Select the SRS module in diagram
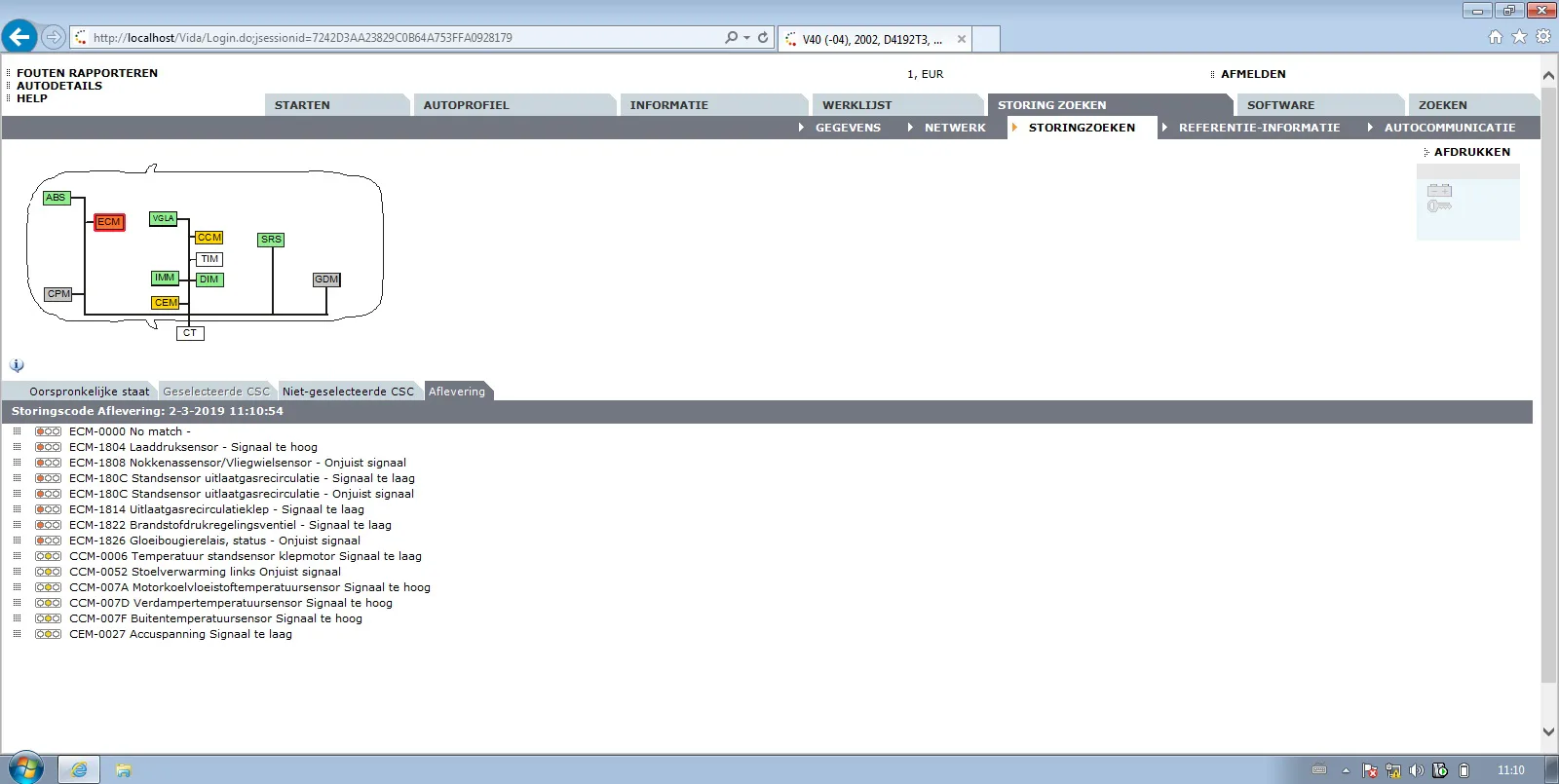 coord(271,240)
